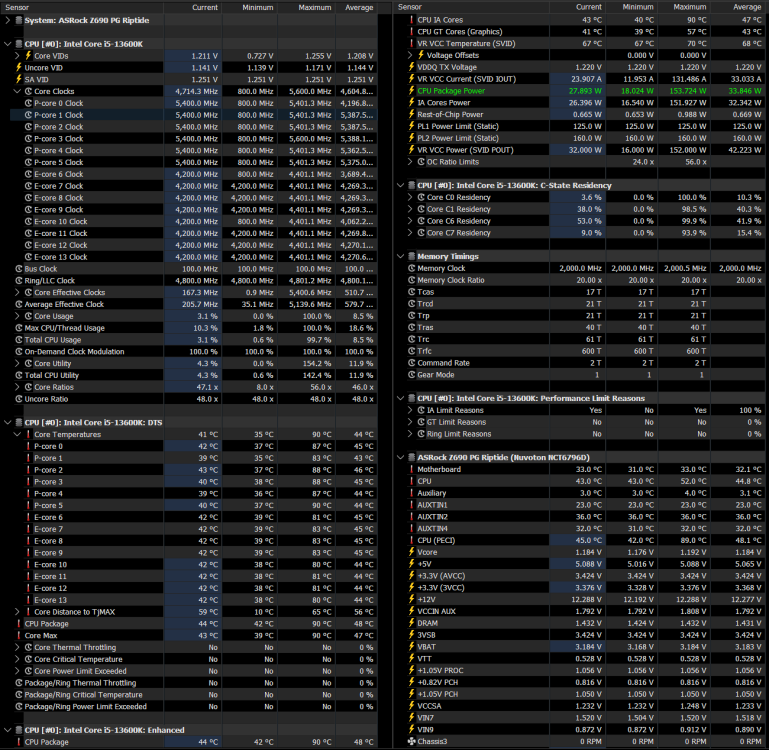Click the lightning icon beside SA VID
Viewport: 769px width, 750px height.
point(19,79)
